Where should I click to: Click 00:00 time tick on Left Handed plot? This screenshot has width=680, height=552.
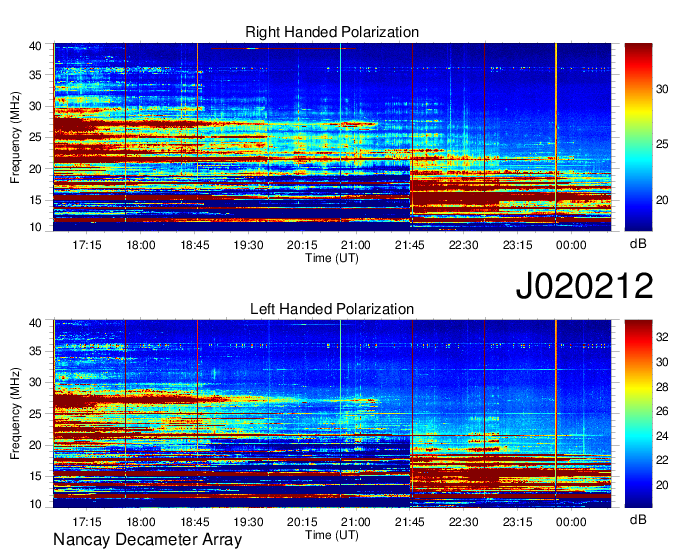pos(571,522)
